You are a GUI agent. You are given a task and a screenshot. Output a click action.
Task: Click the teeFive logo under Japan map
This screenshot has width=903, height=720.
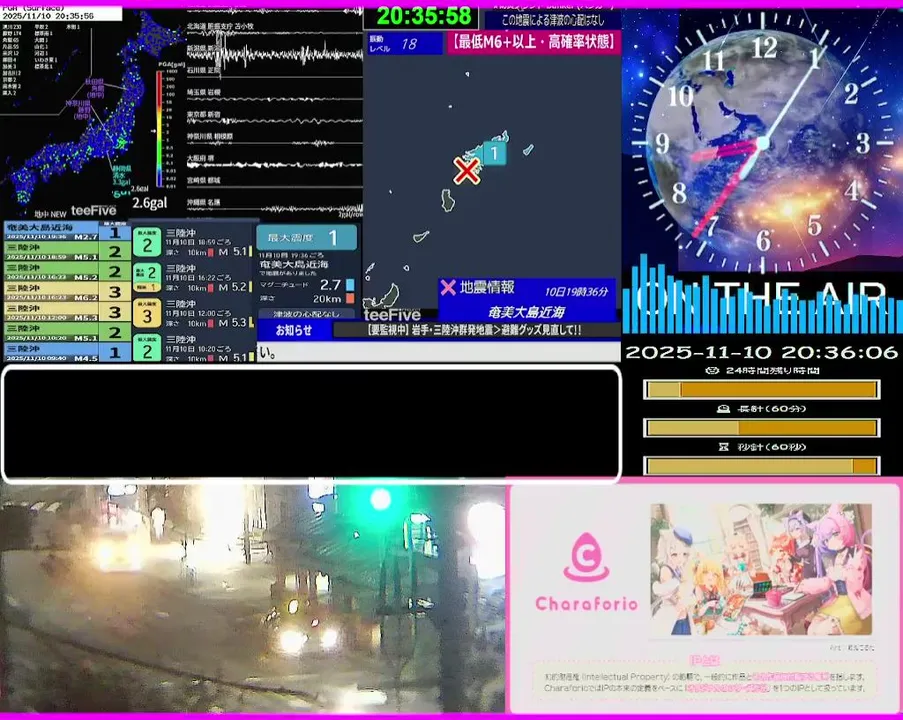click(93, 211)
